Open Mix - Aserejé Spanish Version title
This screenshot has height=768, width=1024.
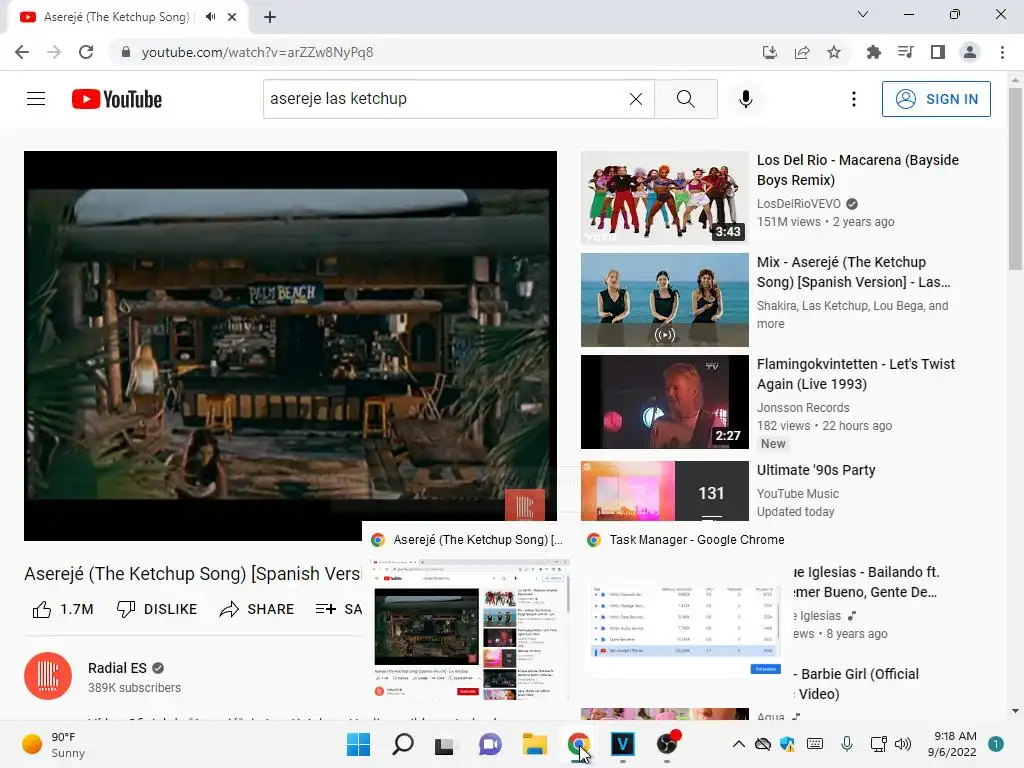click(x=853, y=272)
